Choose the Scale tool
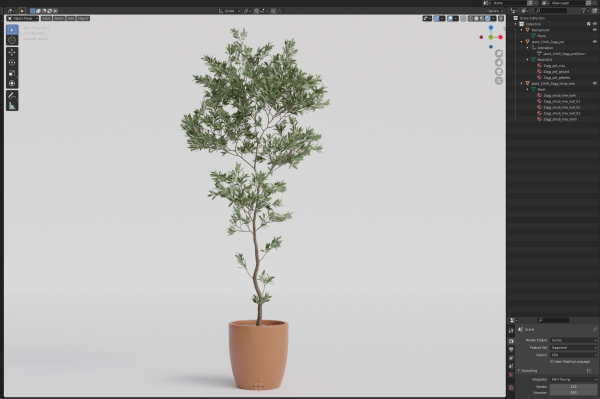Viewport: 600px width, 399px height. coord(12,73)
